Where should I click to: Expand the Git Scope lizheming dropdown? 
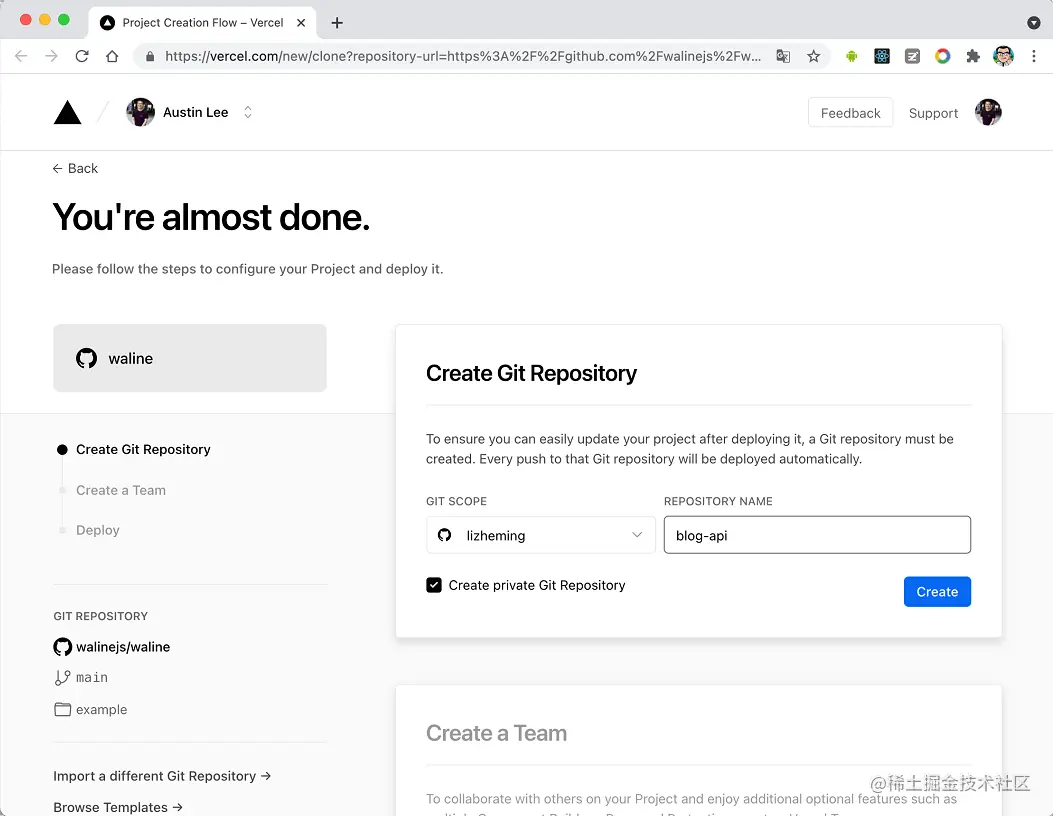click(541, 535)
